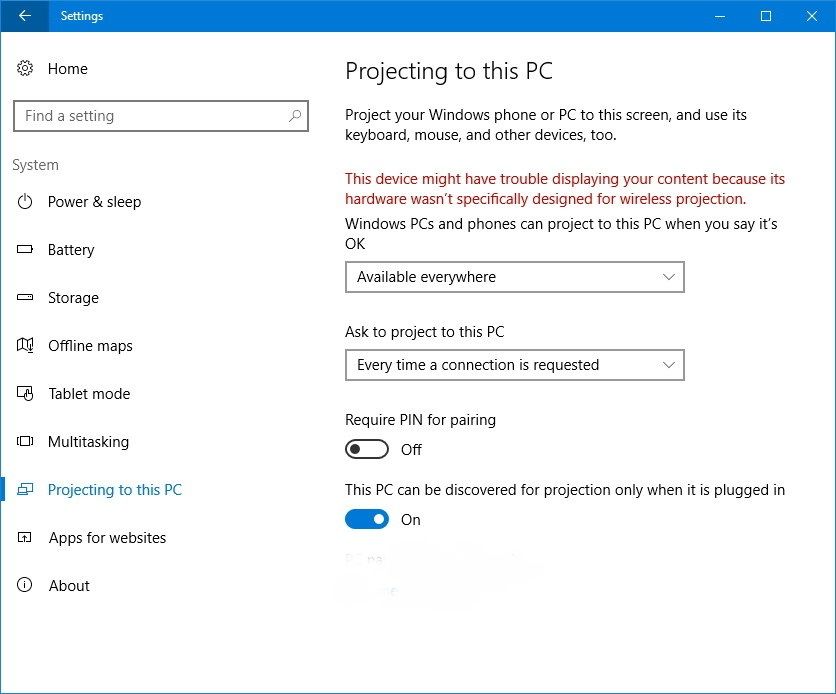The width and height of the screenshot is (836, 694).
Task: Click the back arrow in title bar
Action: 24,16
